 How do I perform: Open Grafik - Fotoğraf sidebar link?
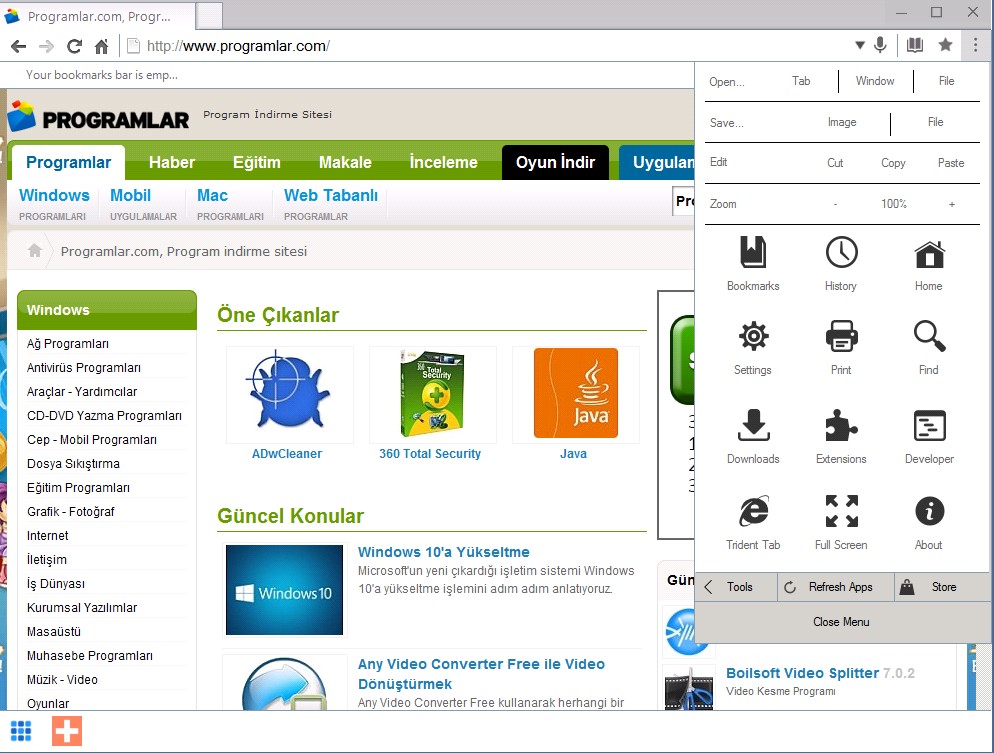click(70, 512)
